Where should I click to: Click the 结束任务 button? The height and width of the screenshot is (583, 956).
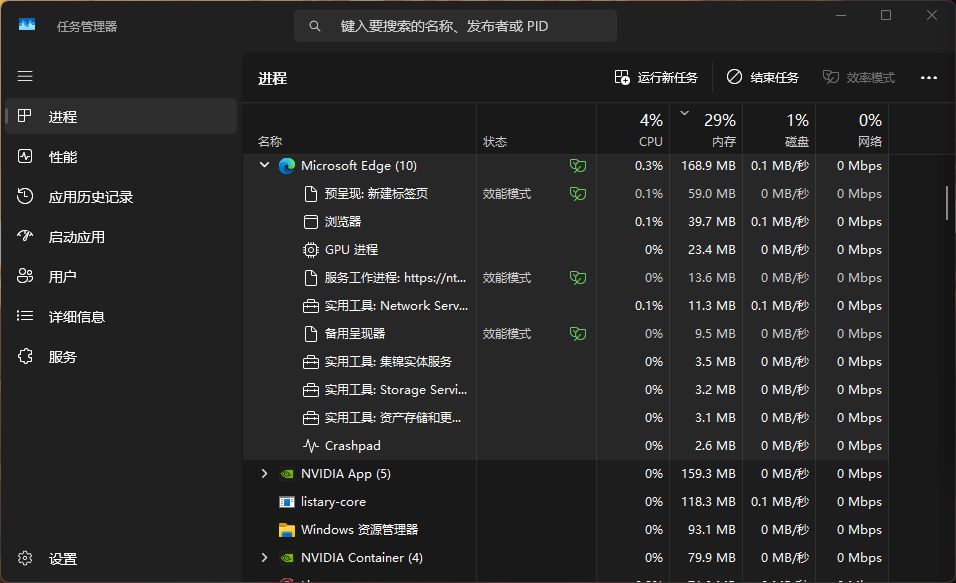click(762, 77)
